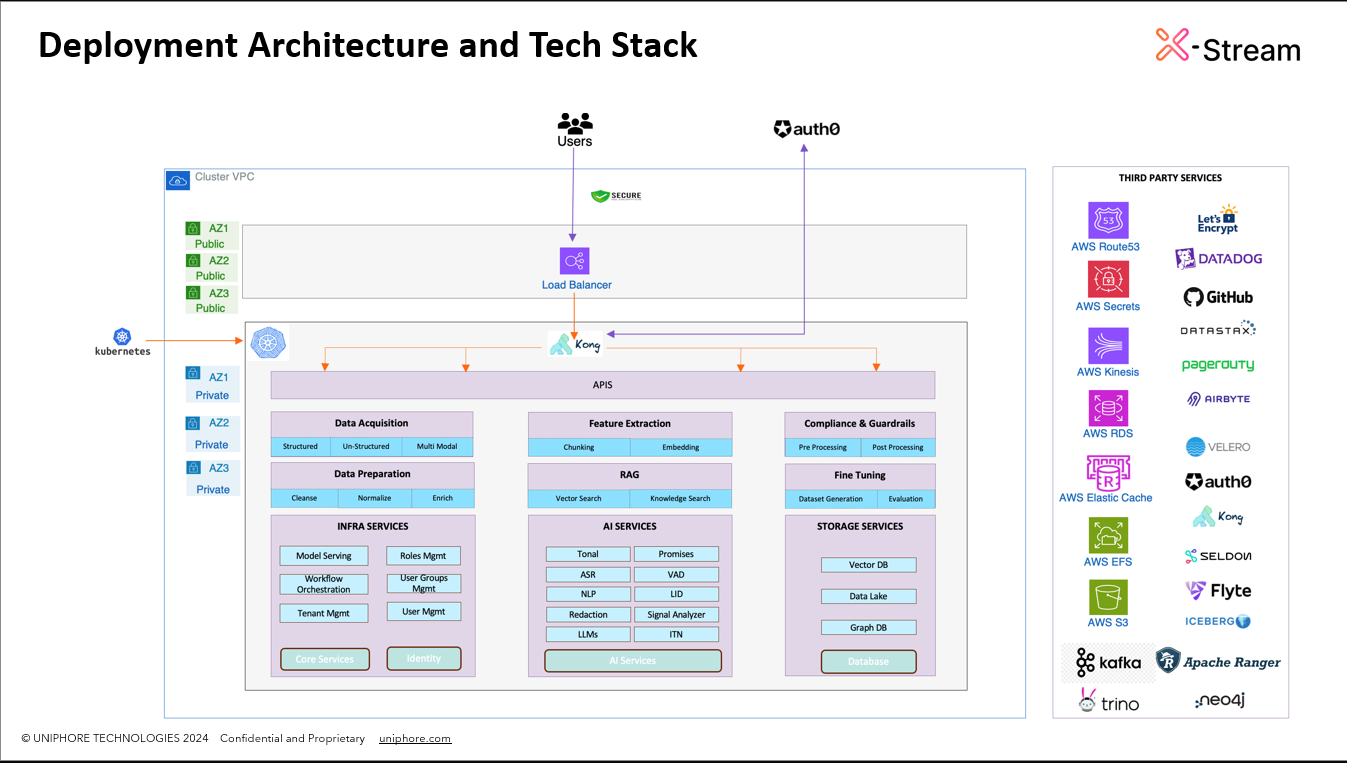
Task: Select the AWS Route53 icon
Action: tap(1108, 220)
